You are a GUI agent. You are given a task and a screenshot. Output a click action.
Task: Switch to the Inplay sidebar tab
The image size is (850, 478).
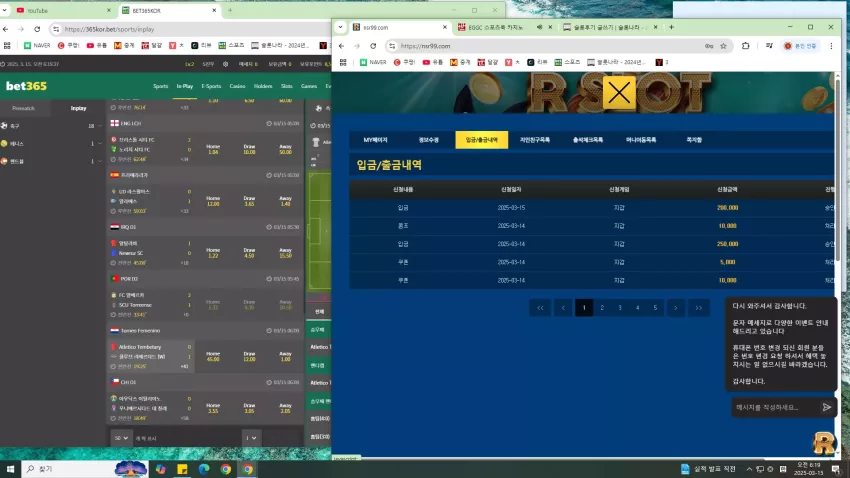coord(78,108)
